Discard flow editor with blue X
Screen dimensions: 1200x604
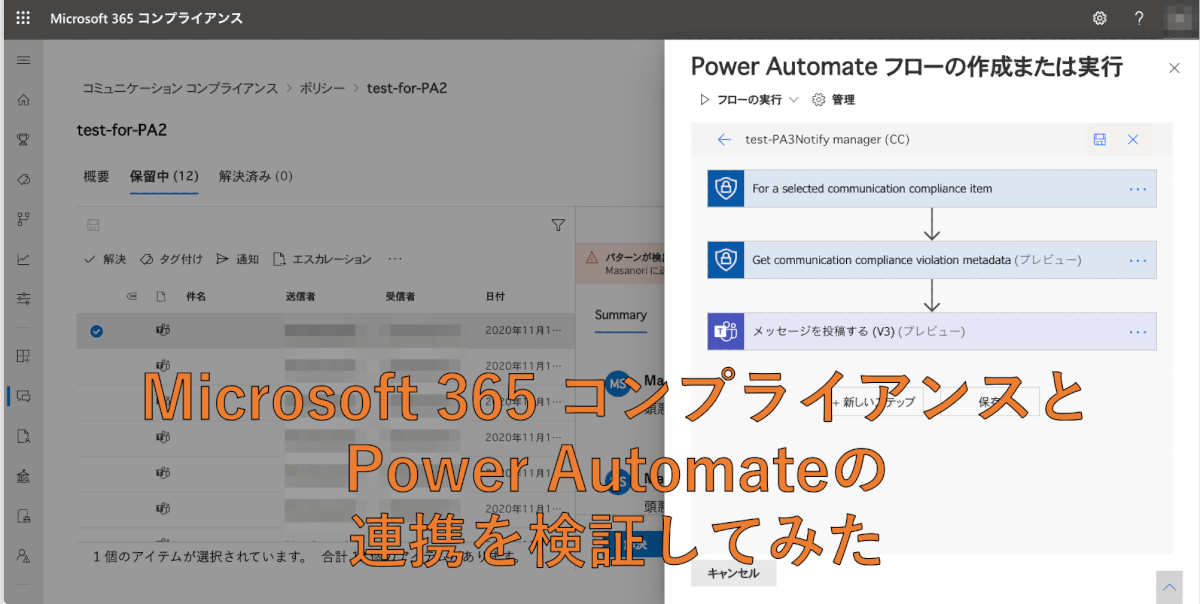click(1133, 140)
